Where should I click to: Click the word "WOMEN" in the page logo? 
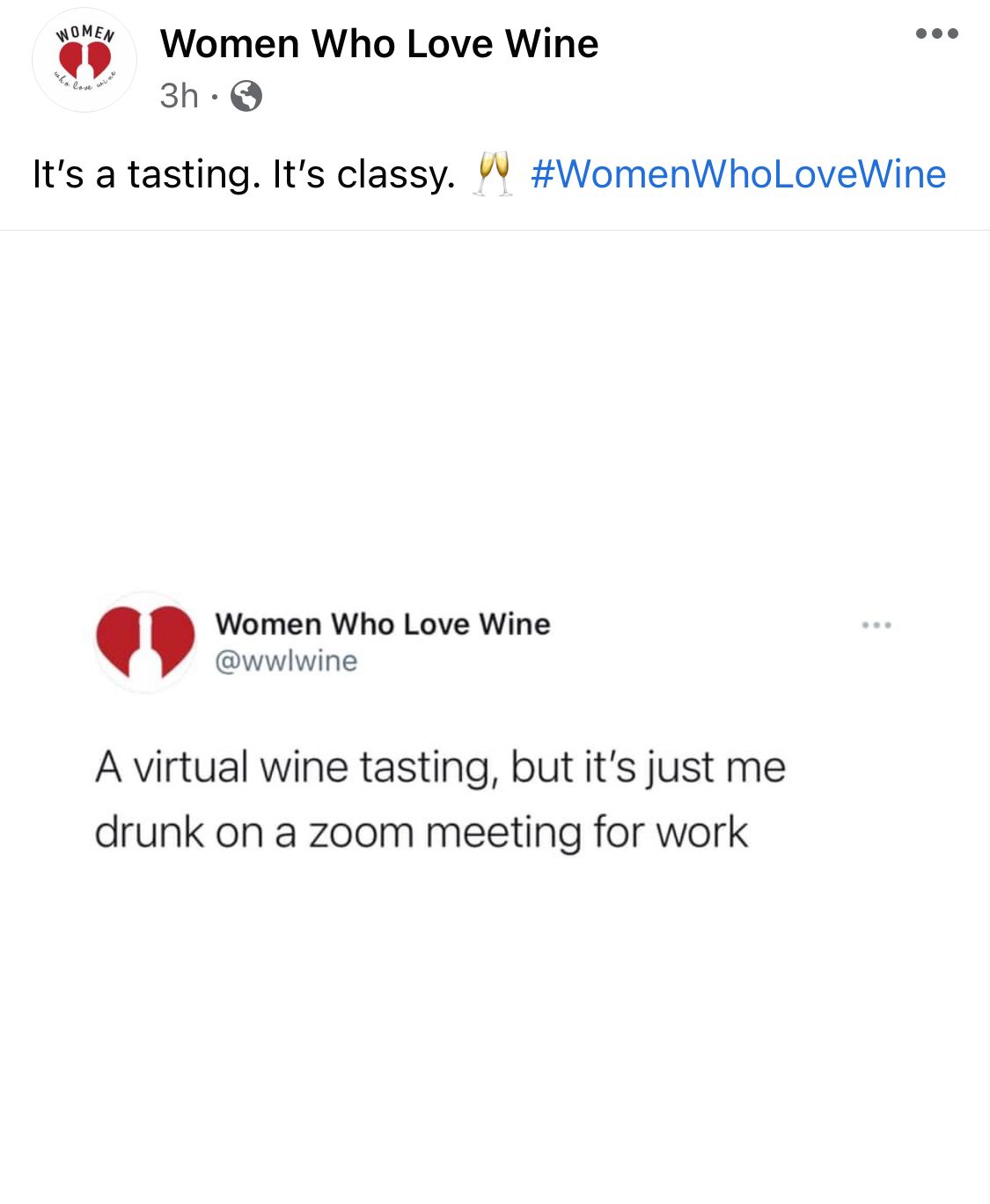click(85, 34)
